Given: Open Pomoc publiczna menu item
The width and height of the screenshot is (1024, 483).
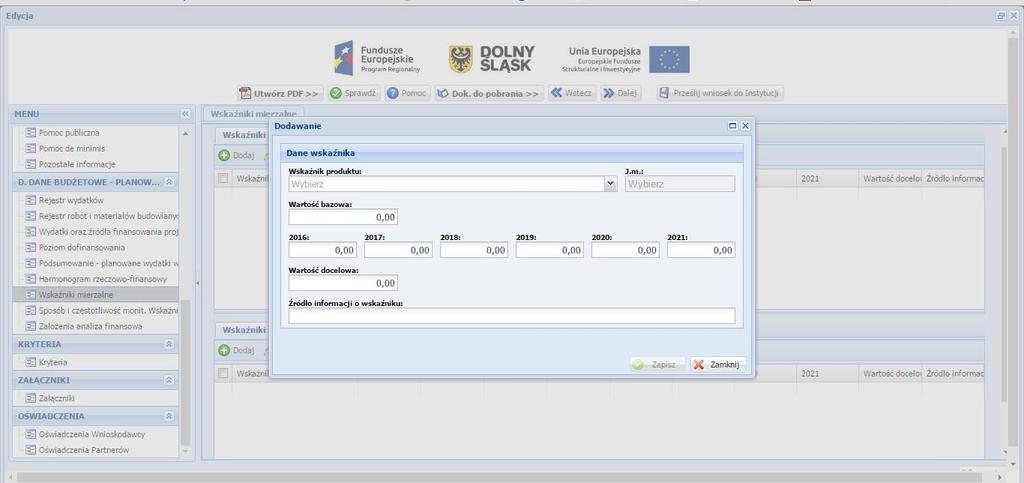Looking at the screenshot, I should tap(69, 132).
